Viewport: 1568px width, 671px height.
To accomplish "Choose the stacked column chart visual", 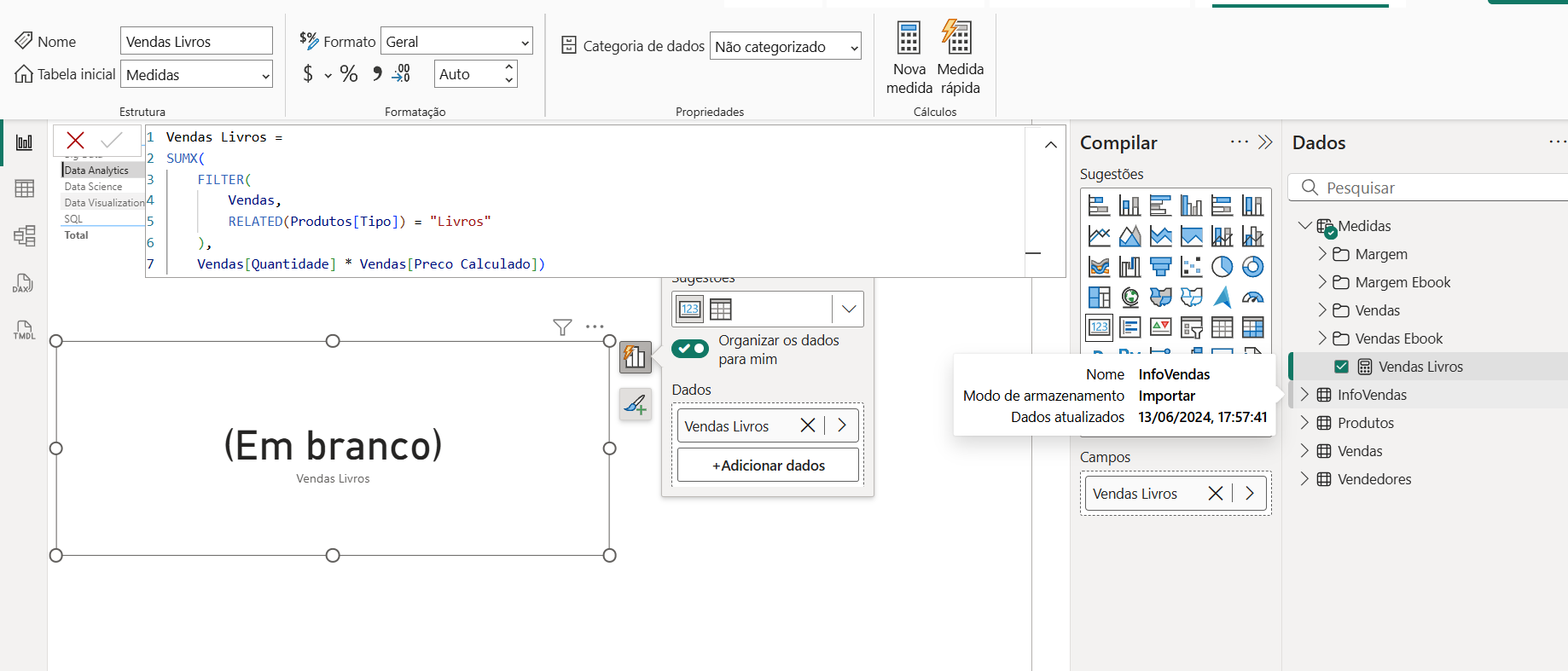I will pos(1130,205).
